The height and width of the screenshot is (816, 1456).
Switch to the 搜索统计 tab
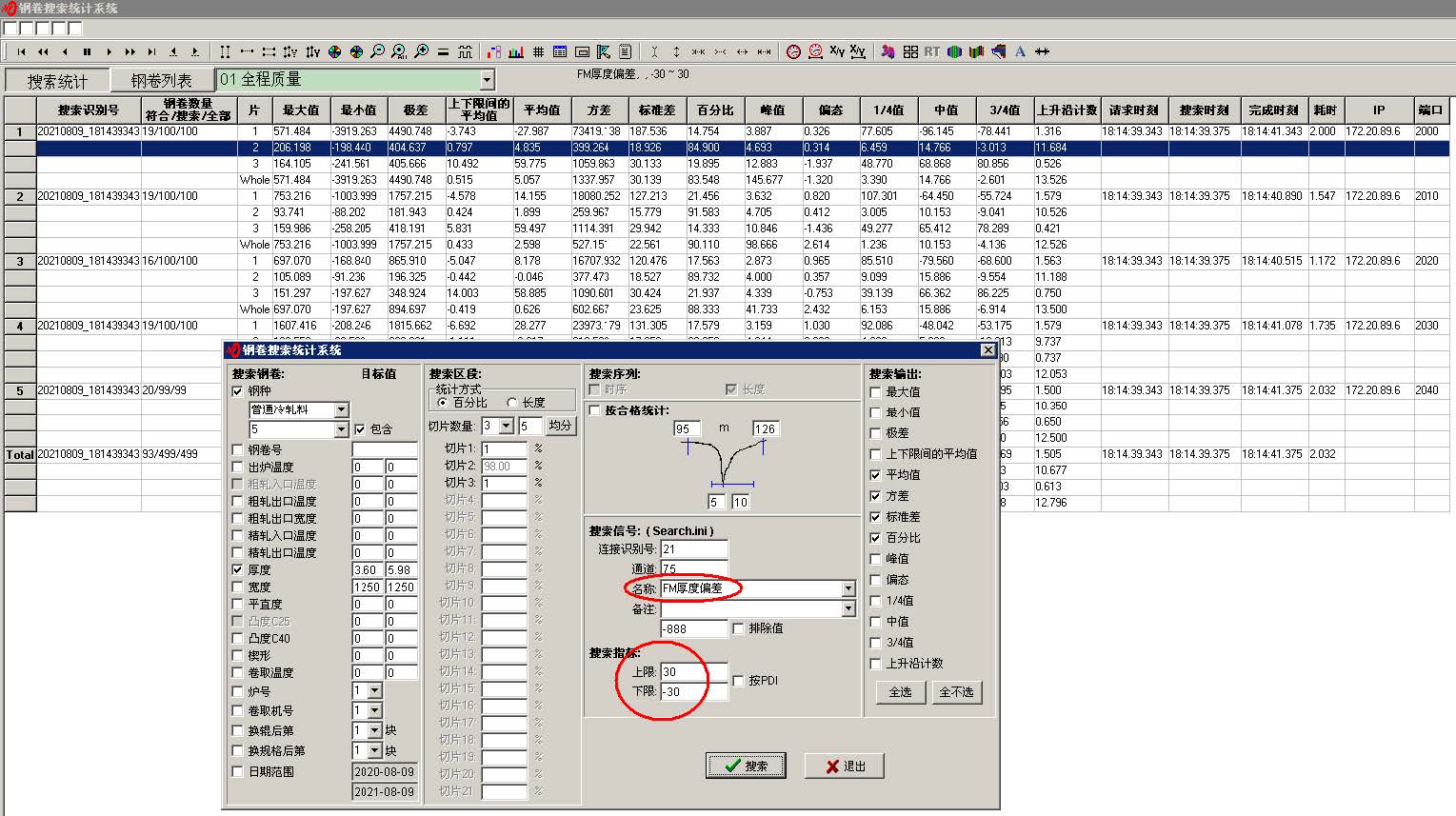[57, 81]
